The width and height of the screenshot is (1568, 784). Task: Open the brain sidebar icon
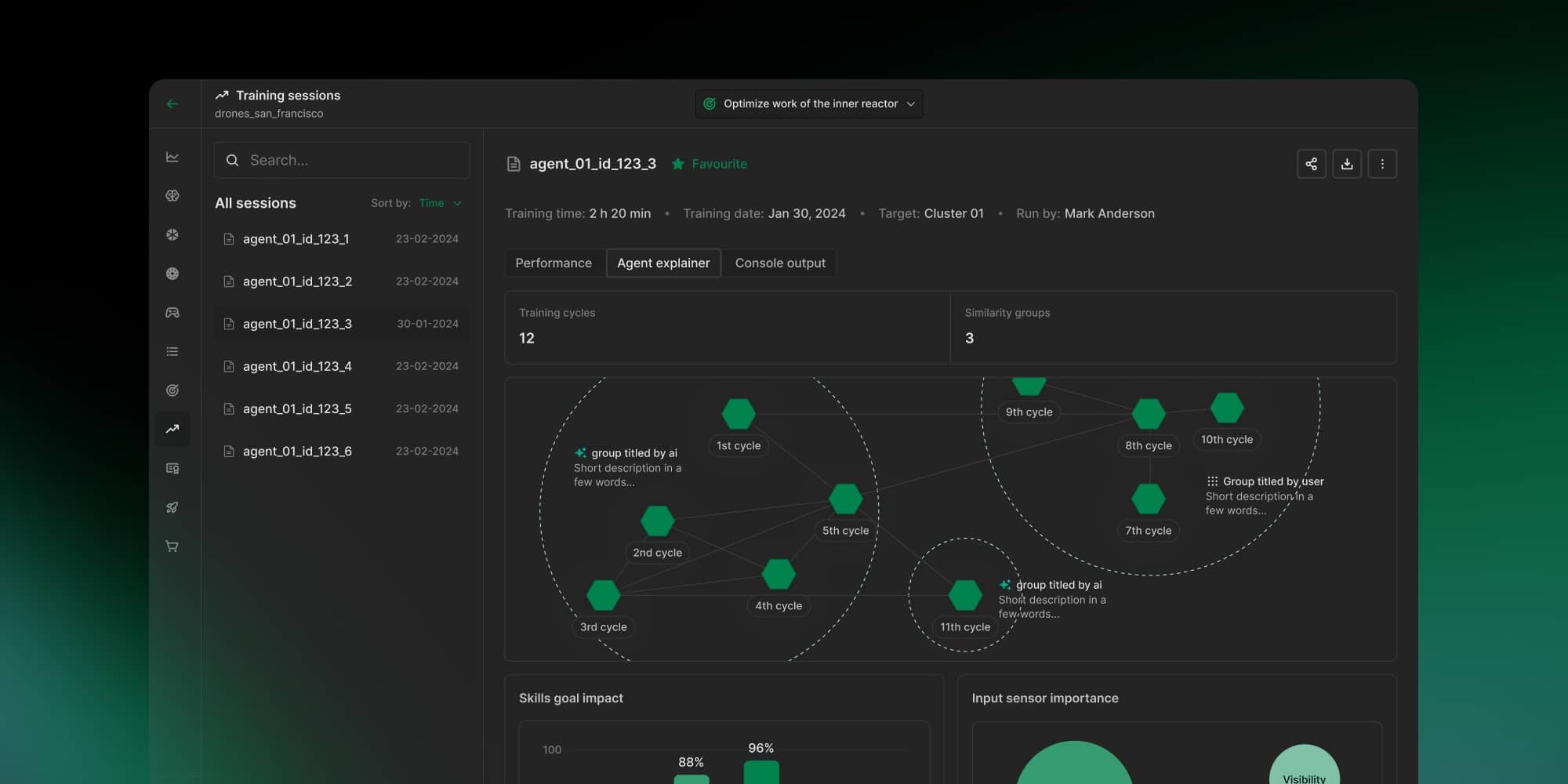click(172, 195)
